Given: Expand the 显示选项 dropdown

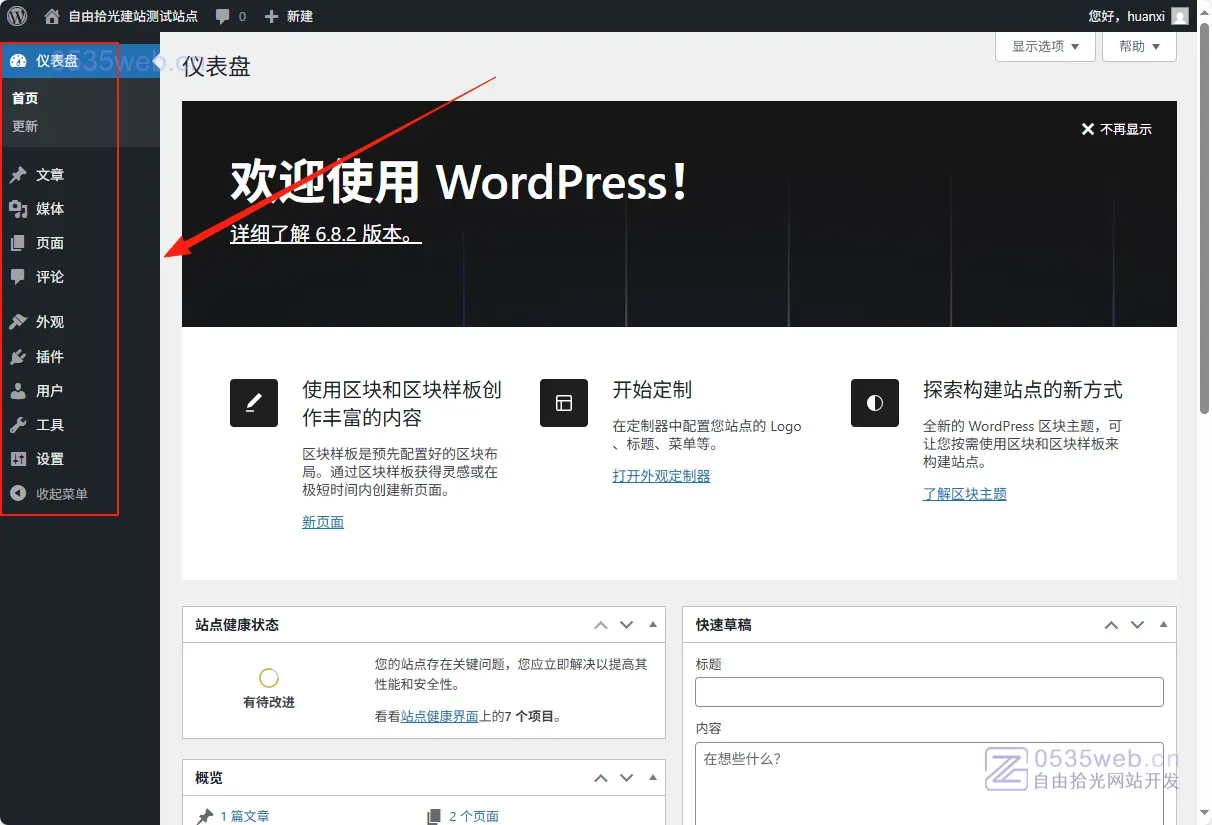Looking at the screenshot, I should [x=1045, y=46].
